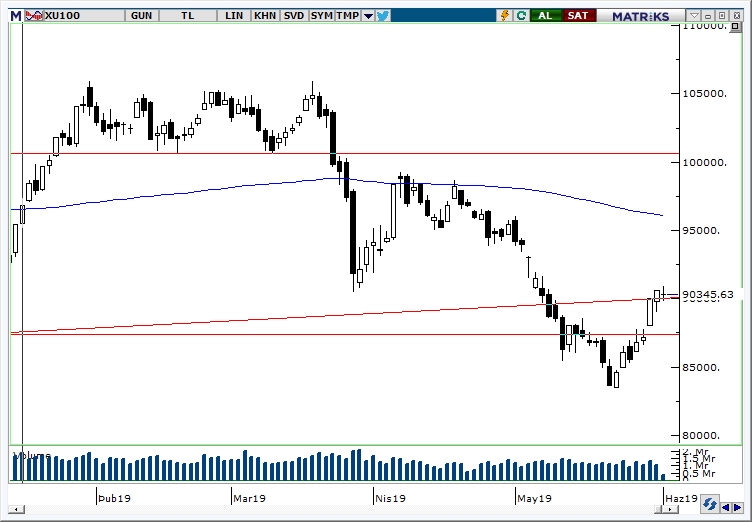Click the Mar19 date label
Image resolution: width=752 pixels, height=522 pixels.
pyautogui.click(x=249, y=498)
